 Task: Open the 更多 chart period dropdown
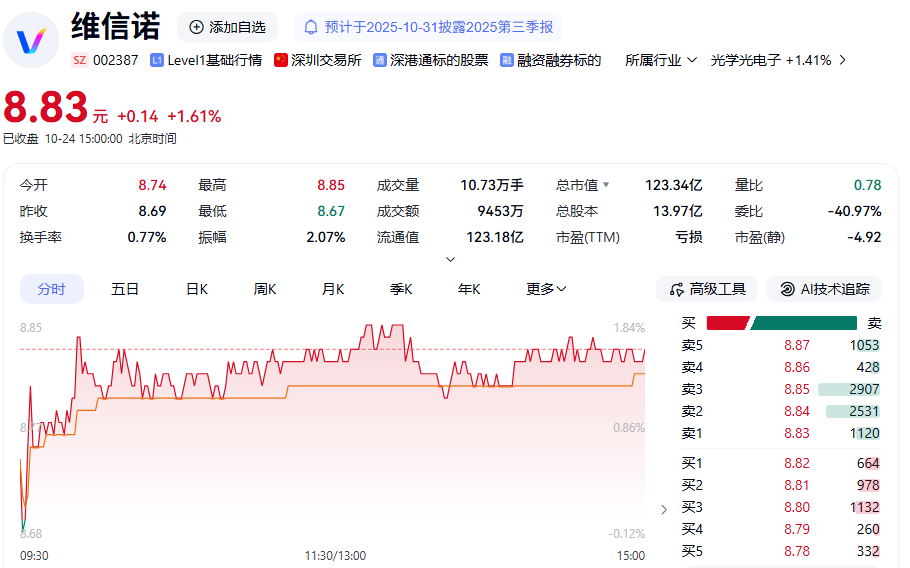pyautogui.click(x=547, y=289)
